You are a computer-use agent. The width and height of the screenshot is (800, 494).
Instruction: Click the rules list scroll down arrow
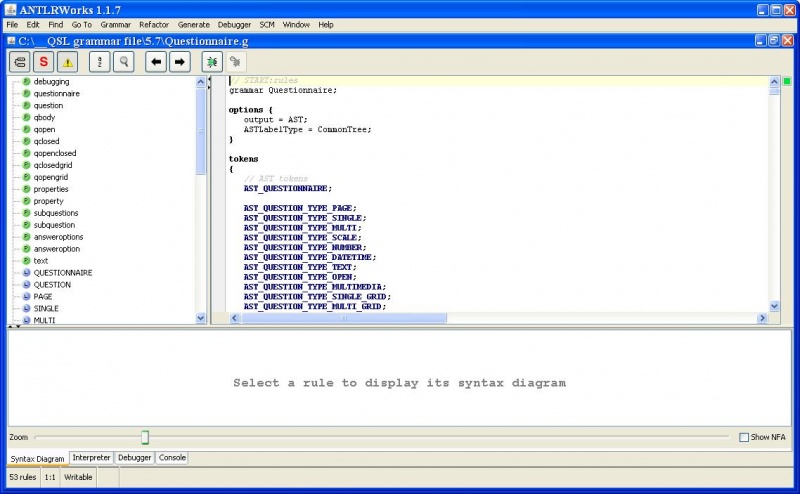pyautogui.click(x=201, y=318)
